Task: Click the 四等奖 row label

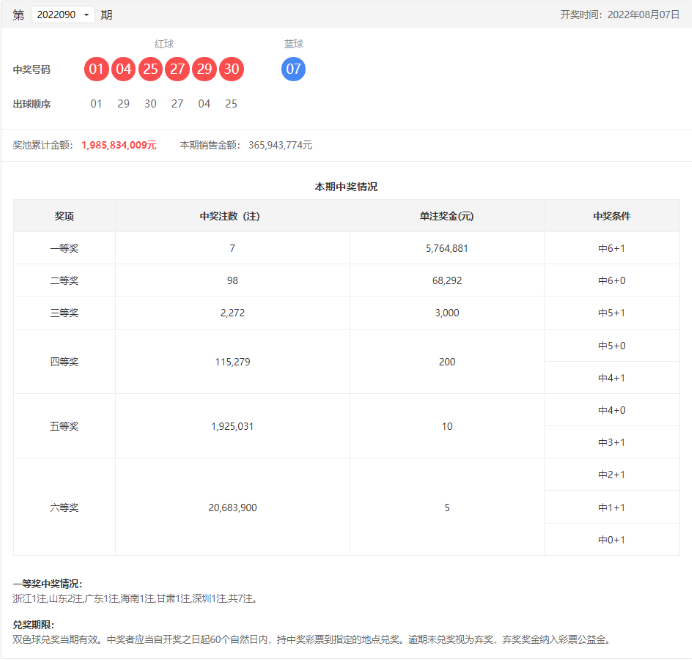Action: coord(64,362)
